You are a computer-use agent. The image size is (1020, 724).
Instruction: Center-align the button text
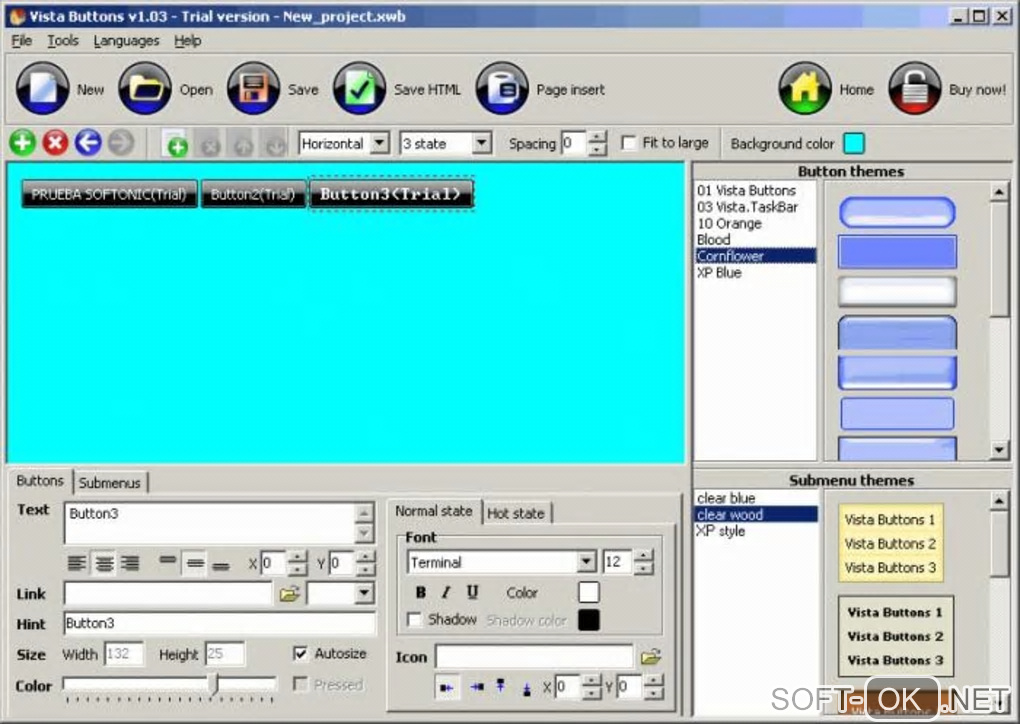[x=103, y=563]
